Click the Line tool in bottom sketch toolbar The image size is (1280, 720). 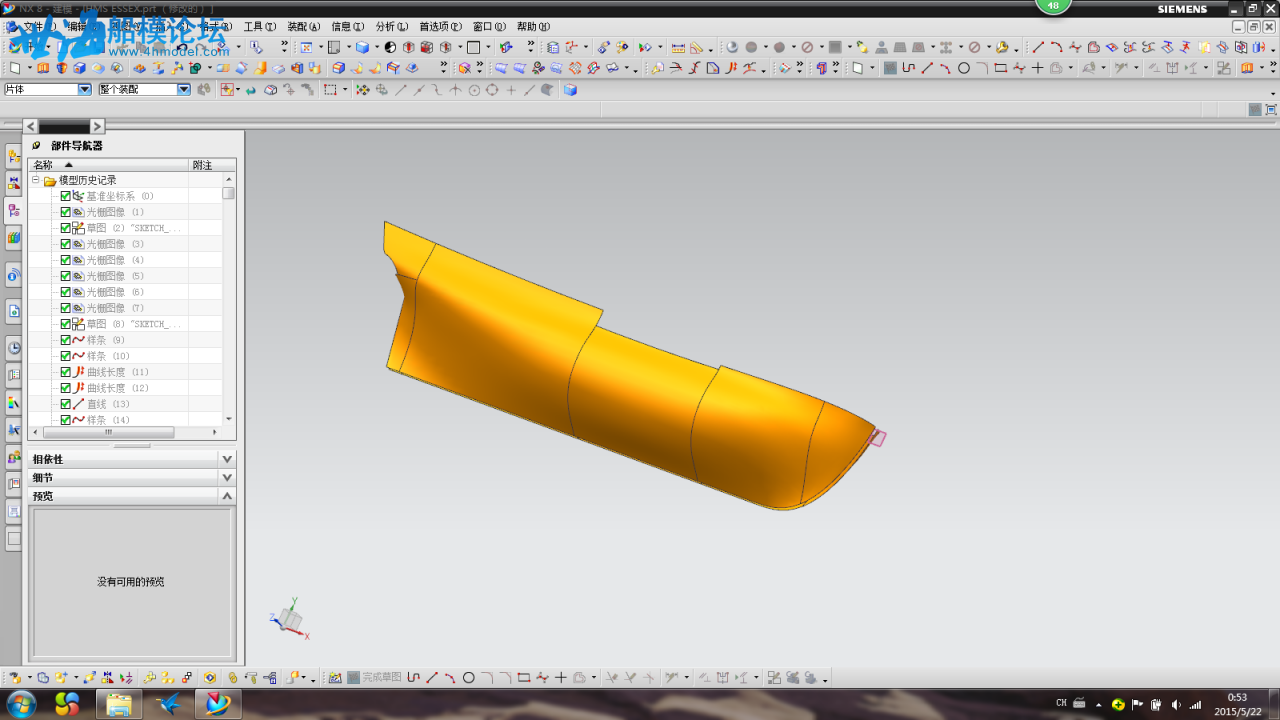tap(432, 677)
